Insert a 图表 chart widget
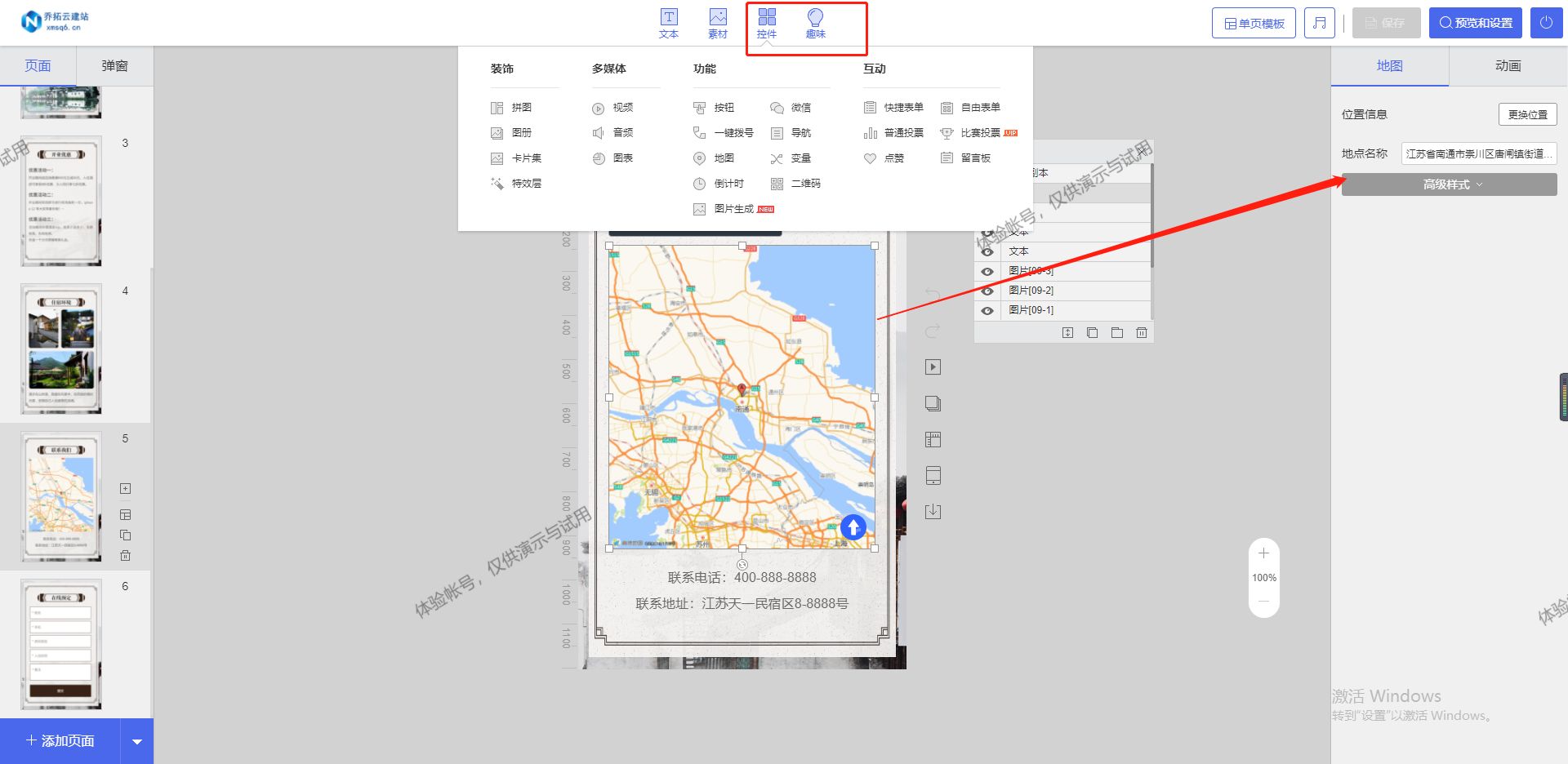The image size is (1568, 764). (x=612, y=158)
